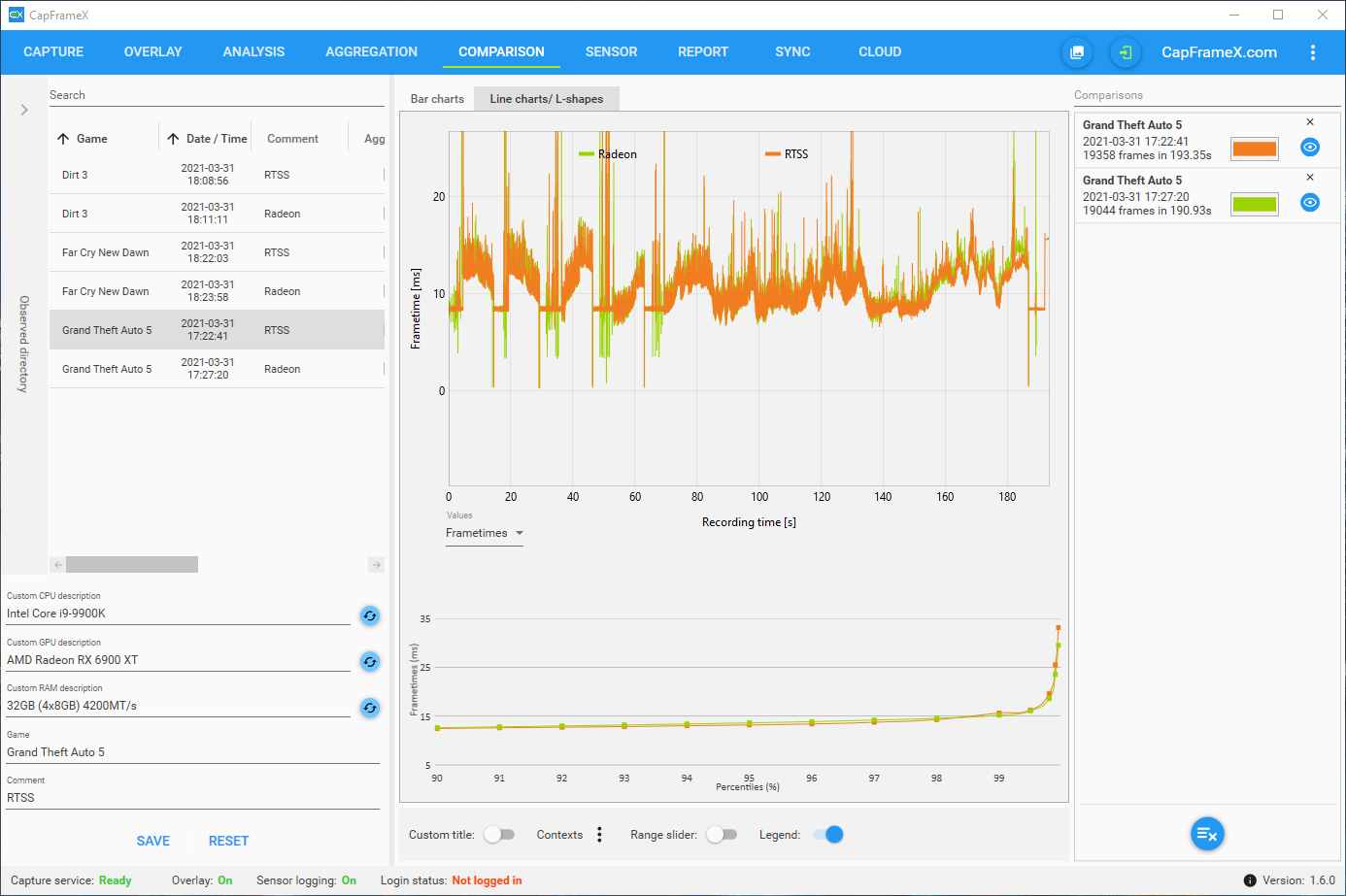Screen dimensions: 1346x896
Task: Click the Capture service Ready status
Action: click(115, 880)
